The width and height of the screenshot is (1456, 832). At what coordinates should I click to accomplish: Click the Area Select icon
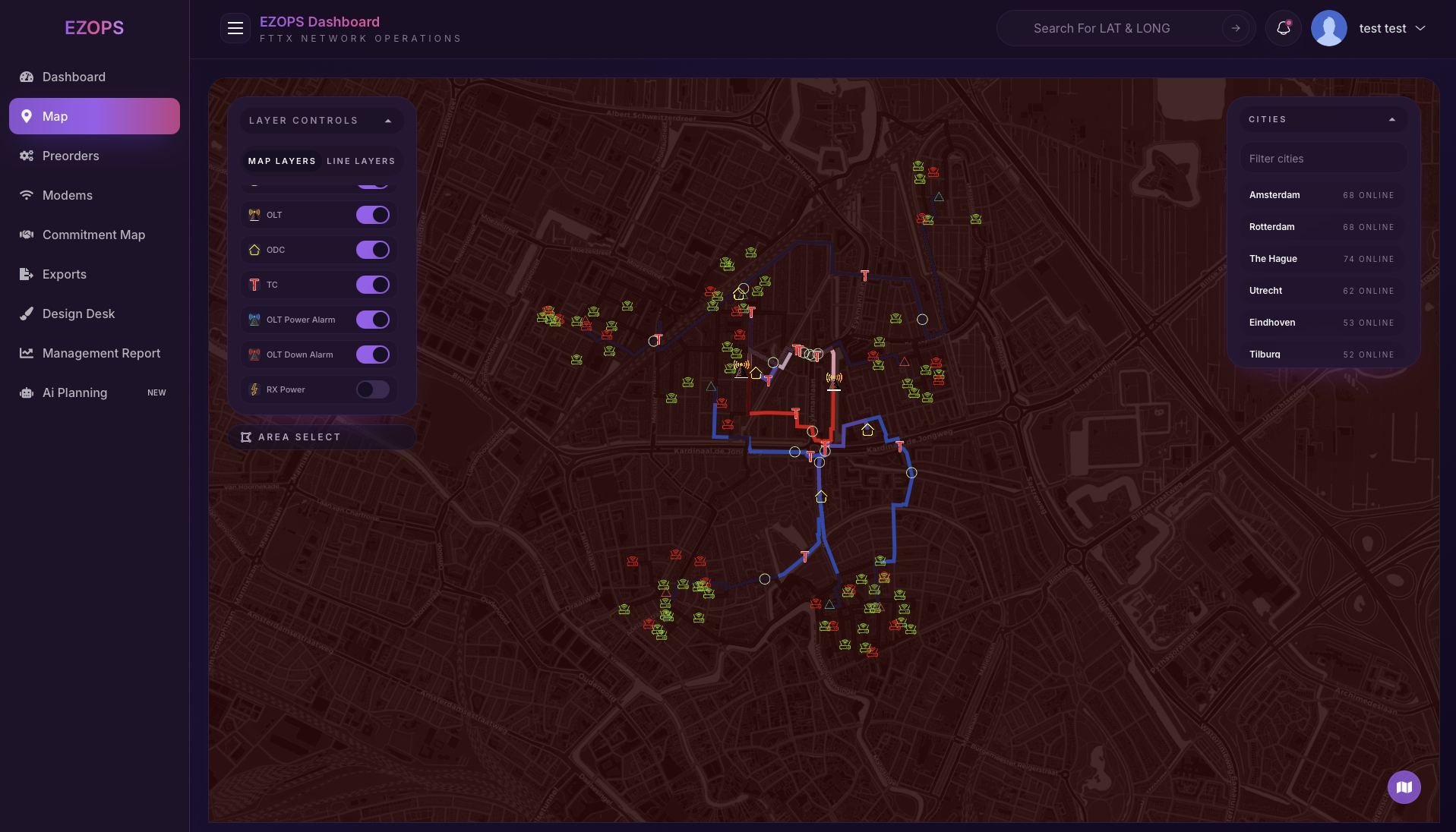[x=245, y=436]
